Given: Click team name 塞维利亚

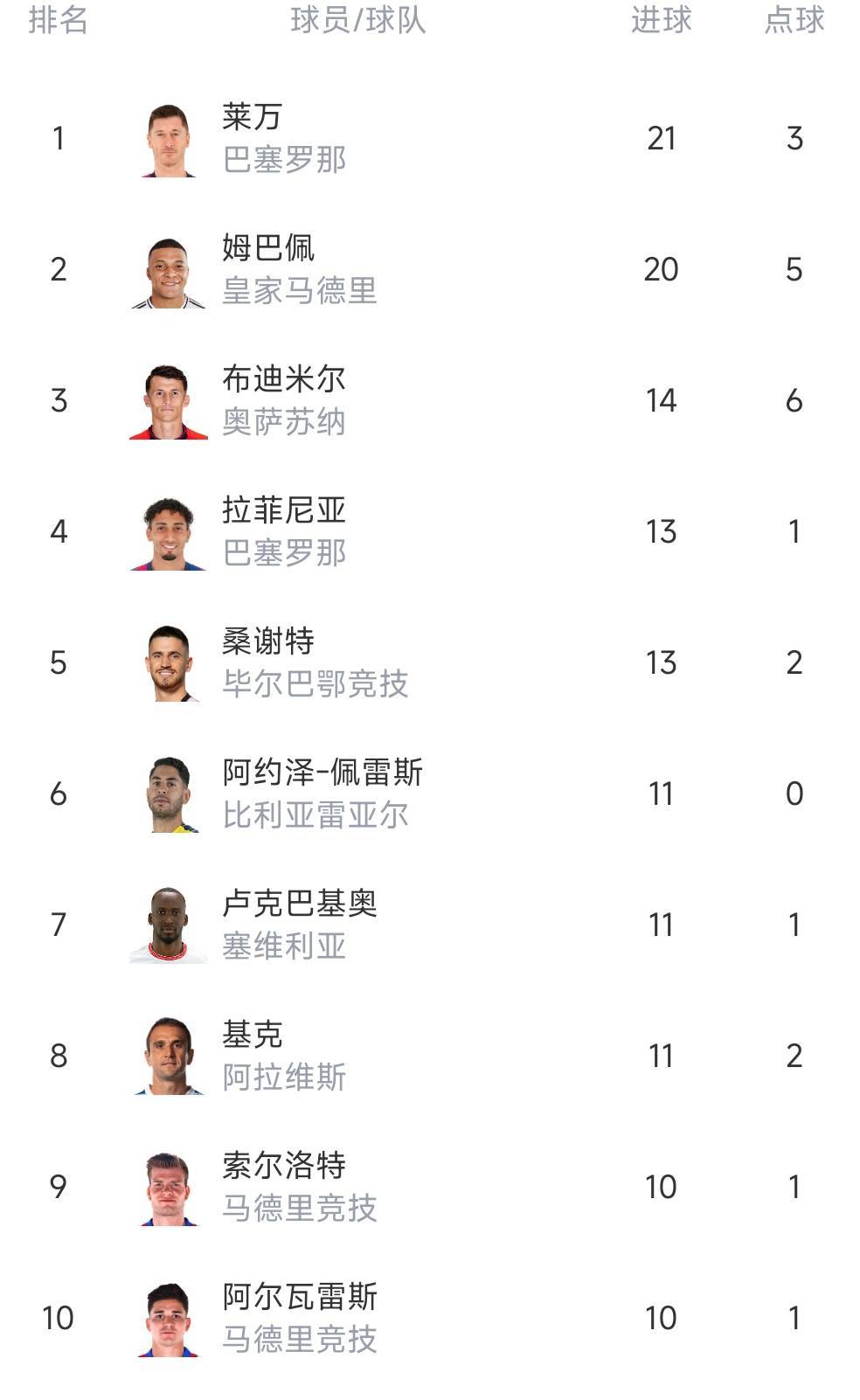Looking at the screenshot, I should 284,946.
